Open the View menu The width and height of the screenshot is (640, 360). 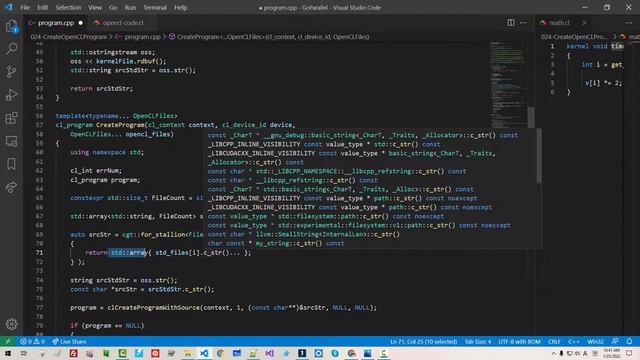tap(95, 7)
